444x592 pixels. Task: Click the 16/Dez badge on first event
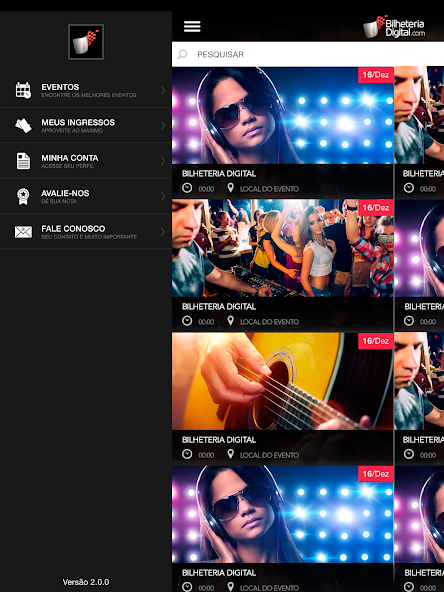coord(376,75)
